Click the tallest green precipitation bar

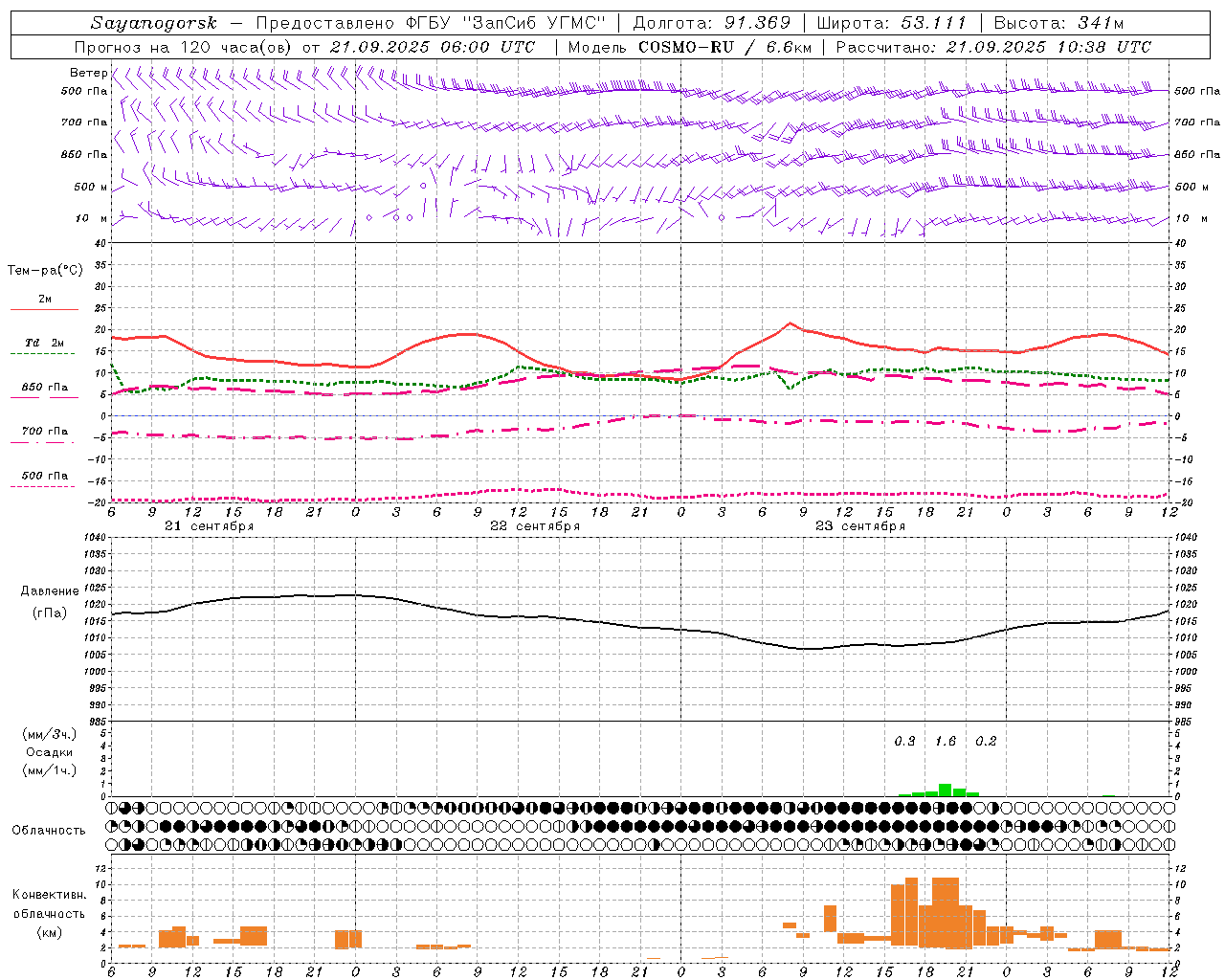pyautogui.click(x=945, y=791)
